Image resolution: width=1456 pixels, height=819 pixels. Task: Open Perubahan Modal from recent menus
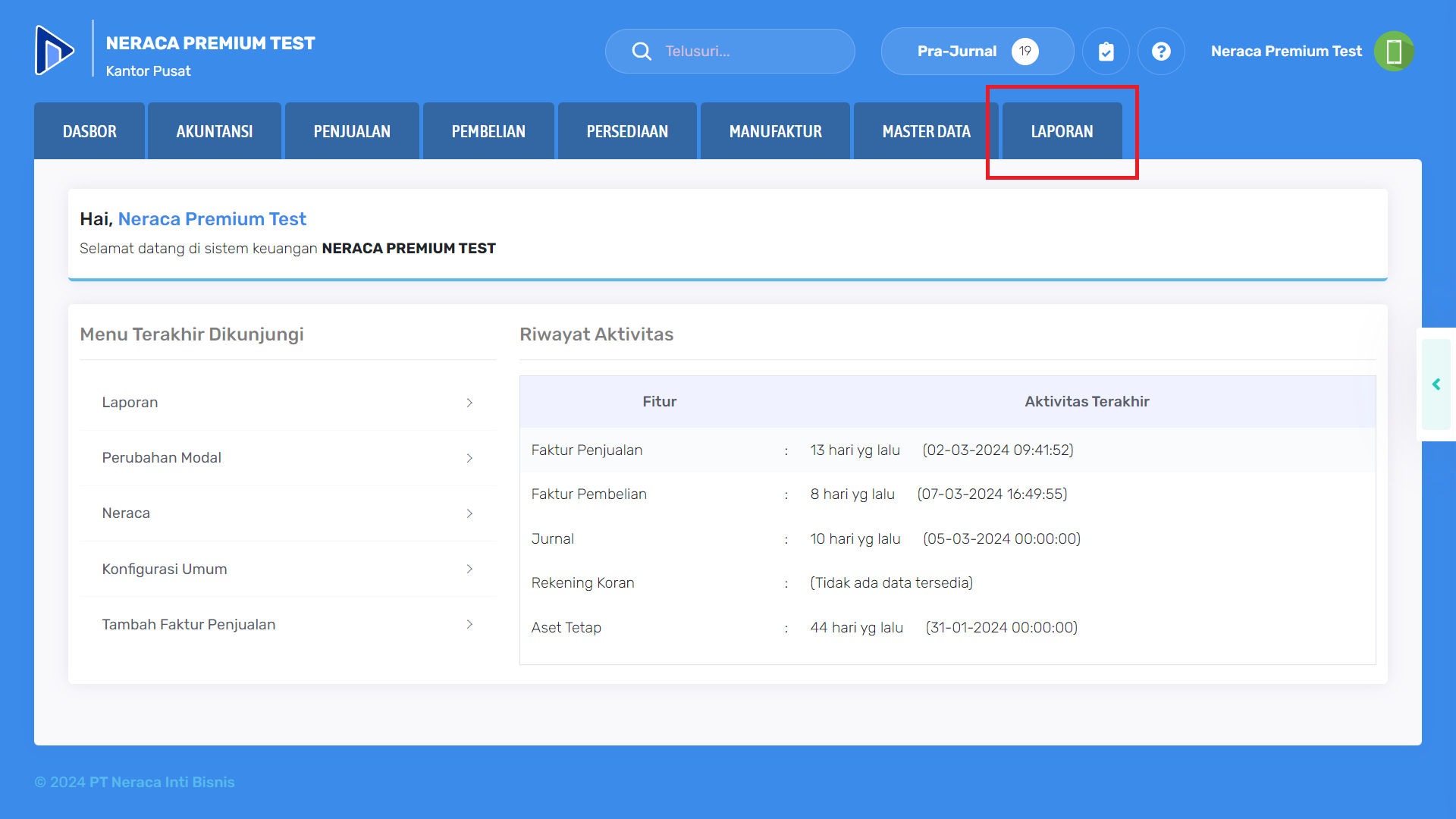click(x=288, y=458)
